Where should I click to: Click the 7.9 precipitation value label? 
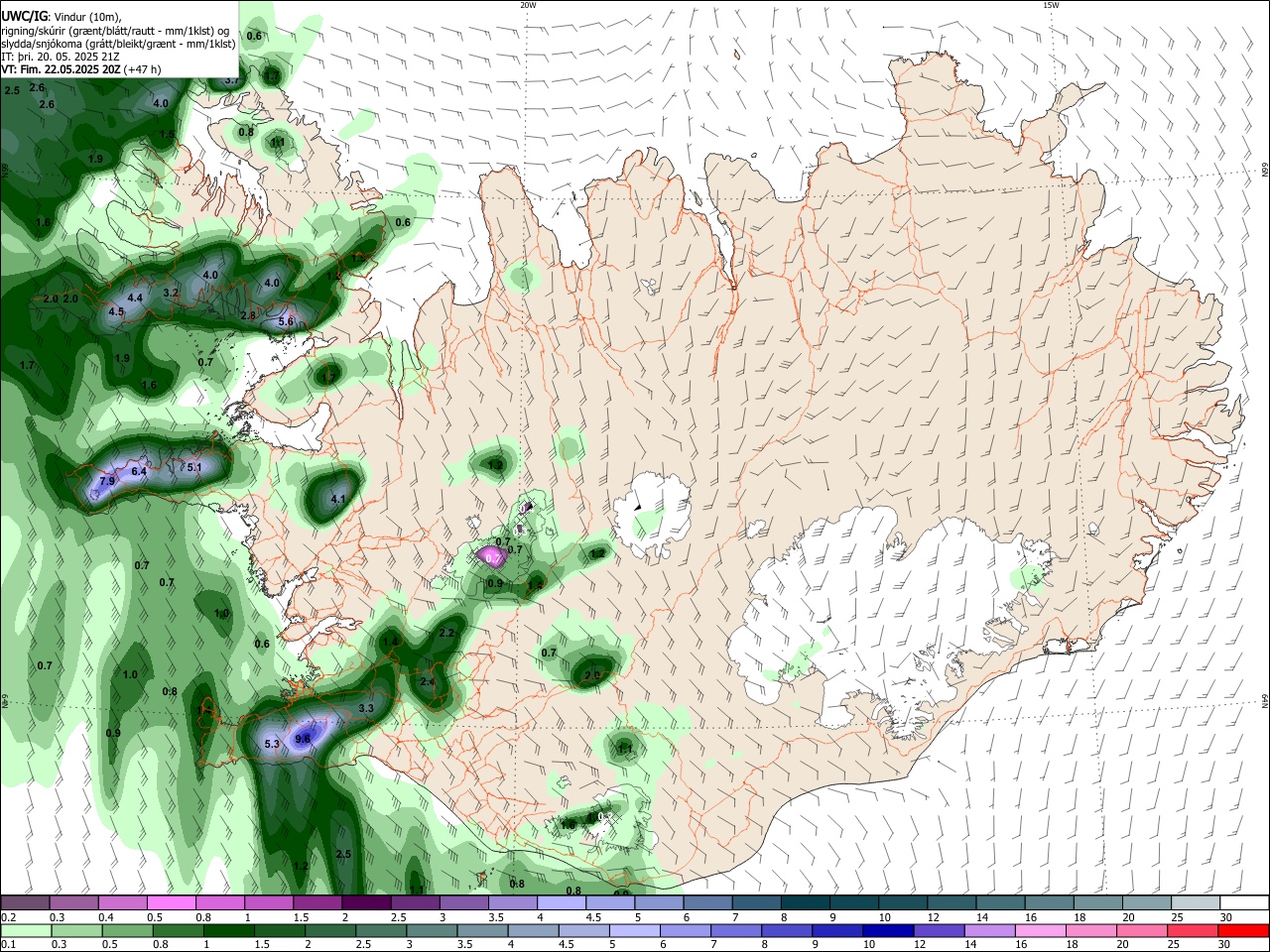(x=108, y=481)
